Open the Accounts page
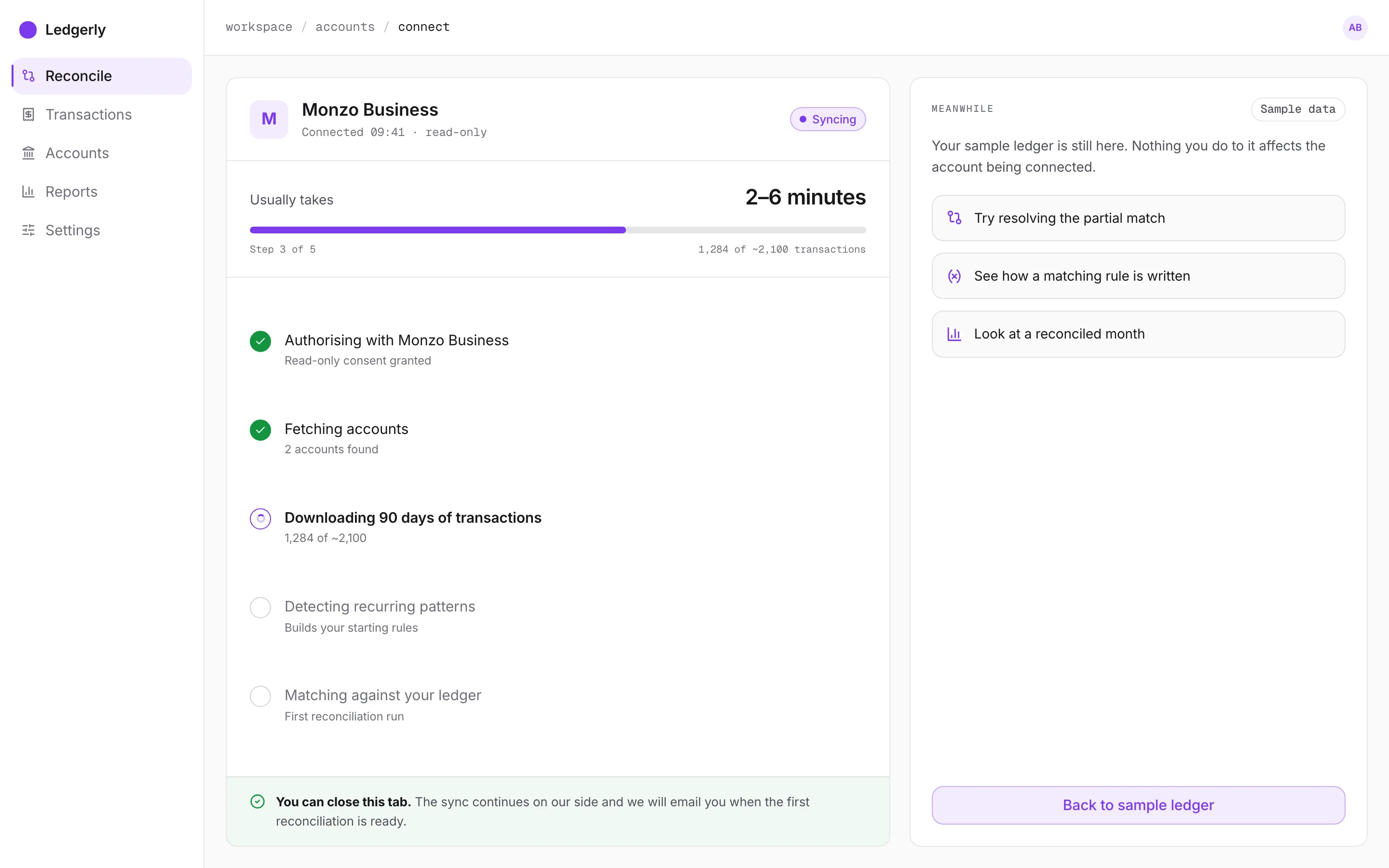This screenshot has height=868, width=1389. (102, 153)
